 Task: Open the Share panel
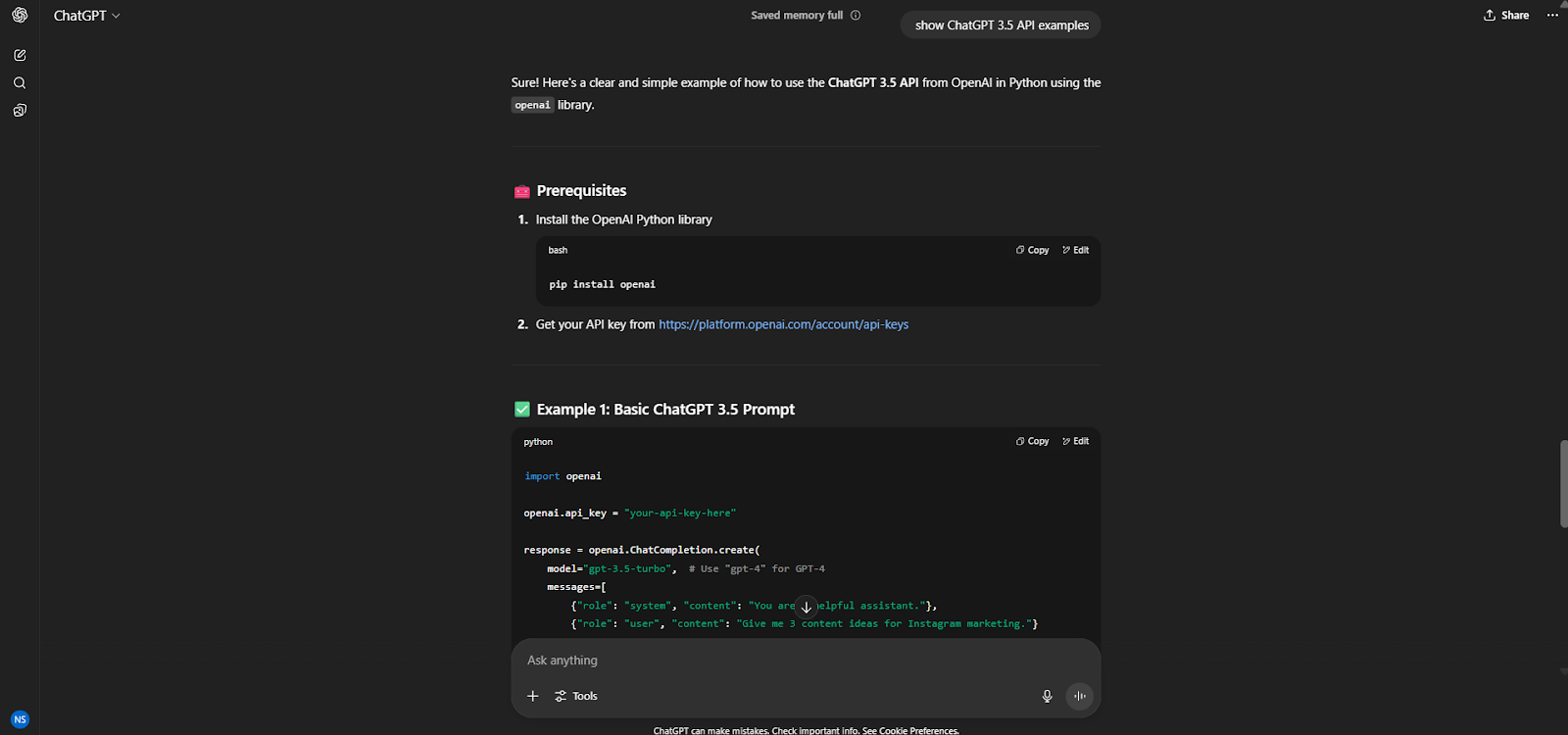(1505, 15)
